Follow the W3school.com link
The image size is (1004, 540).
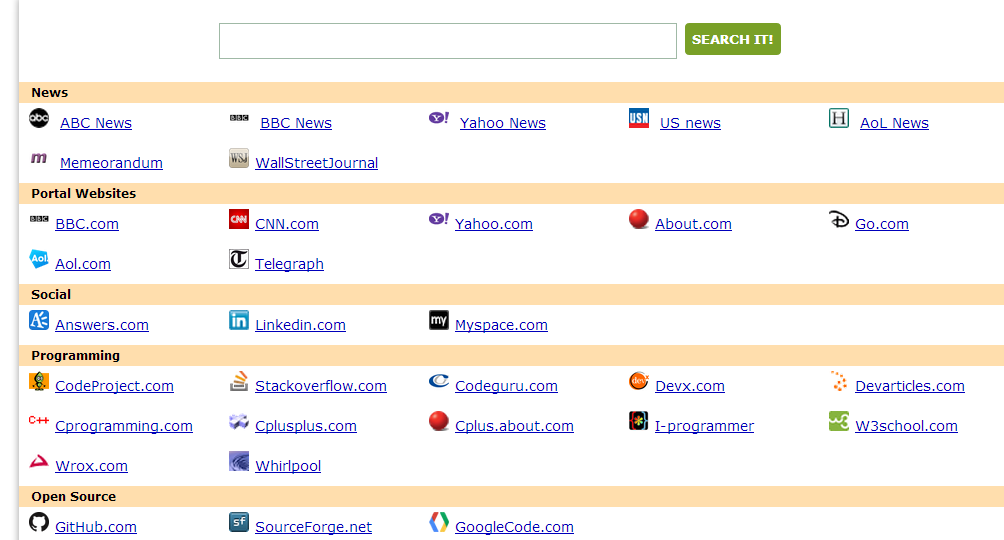pos(907,426)
